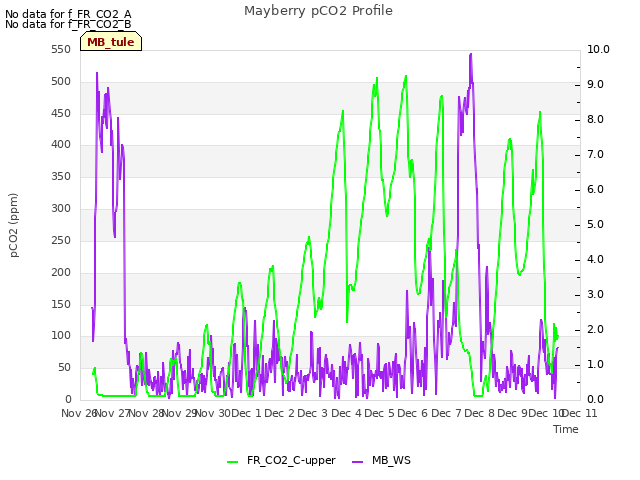Screen dimensions: 640x480
Task: Click the Dec 11 date label
Action: coord(580,413)
